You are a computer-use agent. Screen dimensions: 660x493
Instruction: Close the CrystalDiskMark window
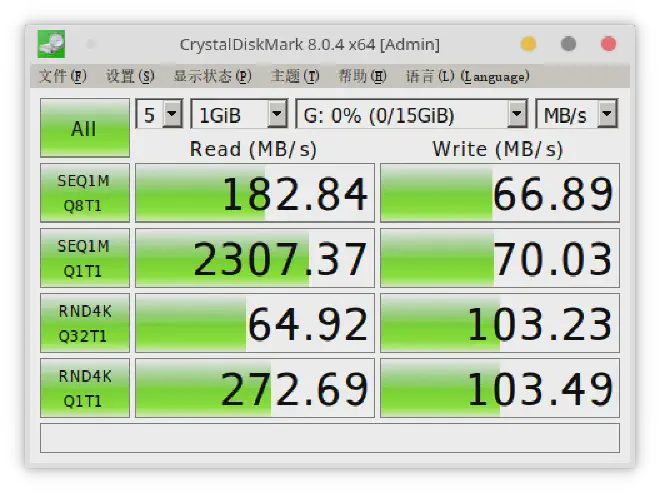click(x=607, y=44)
